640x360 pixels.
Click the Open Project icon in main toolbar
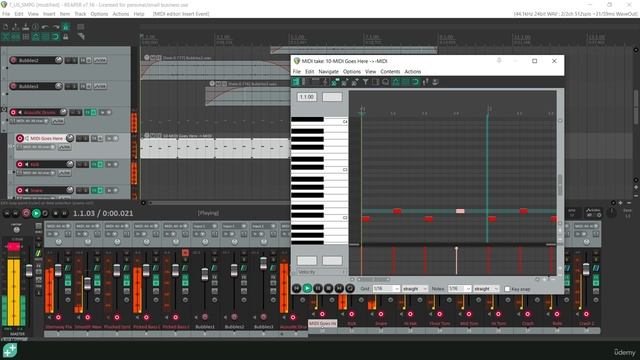16,27
